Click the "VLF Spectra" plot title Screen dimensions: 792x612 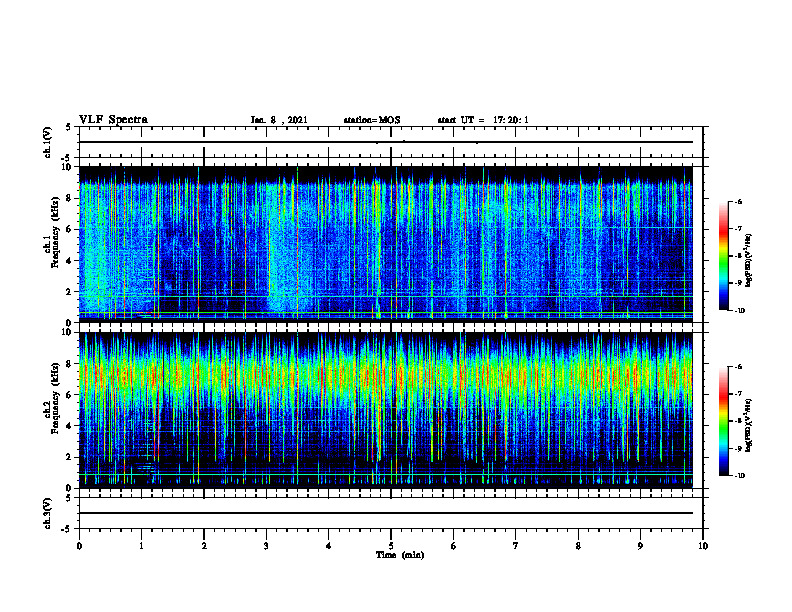click(113, 120)
